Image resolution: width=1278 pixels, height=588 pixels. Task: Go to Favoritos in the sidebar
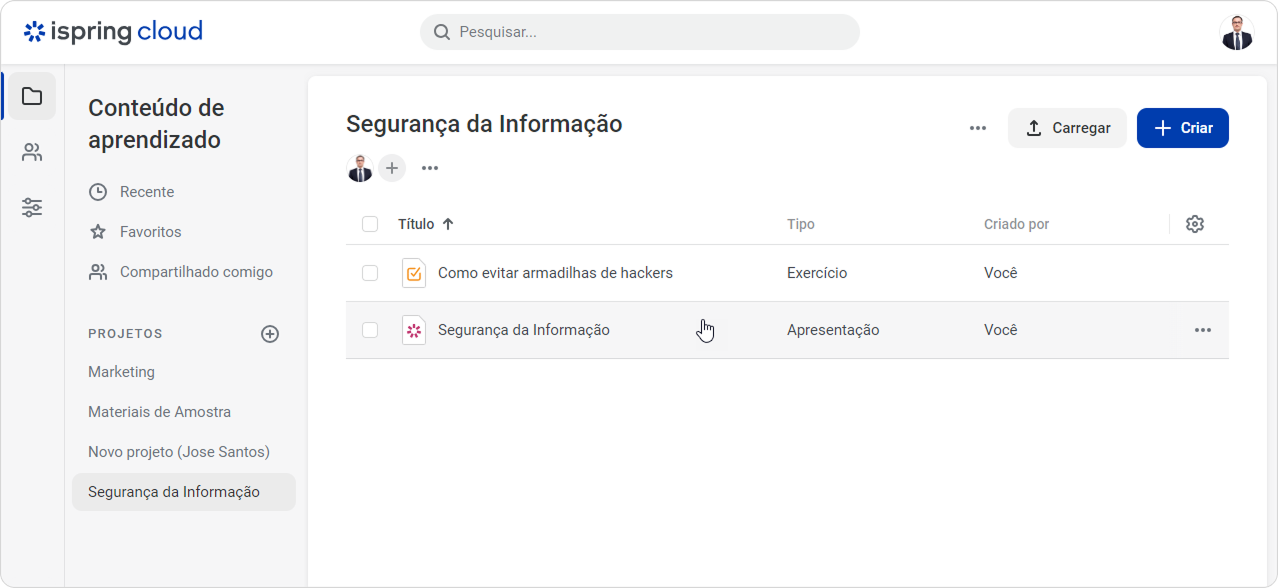coord(150,232)
